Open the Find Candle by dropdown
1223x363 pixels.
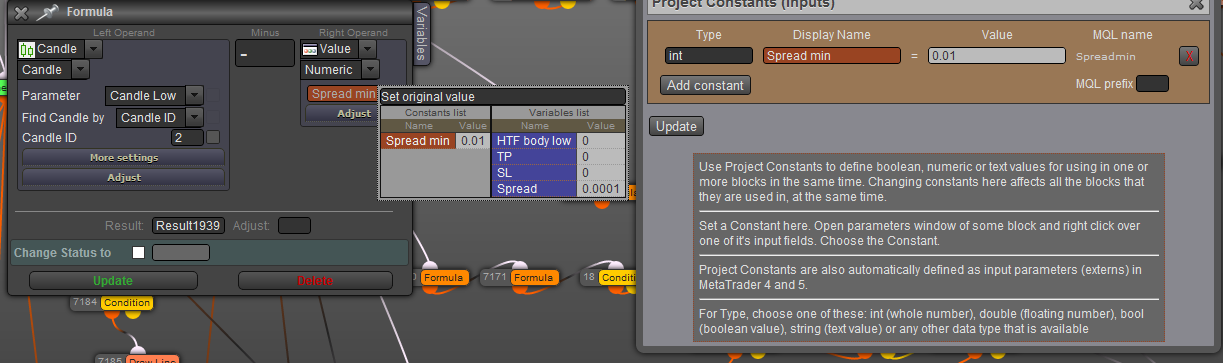coord(194,117)
